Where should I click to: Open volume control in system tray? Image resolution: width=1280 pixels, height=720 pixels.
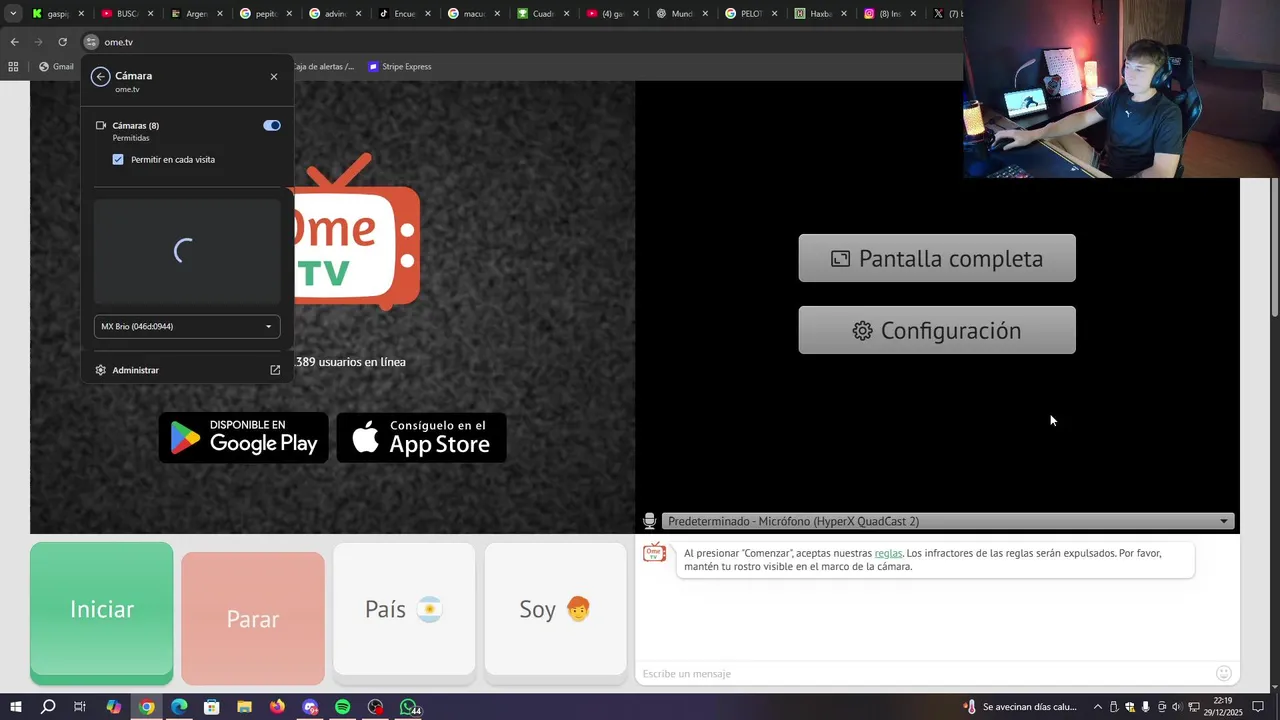pos(1176,707)
